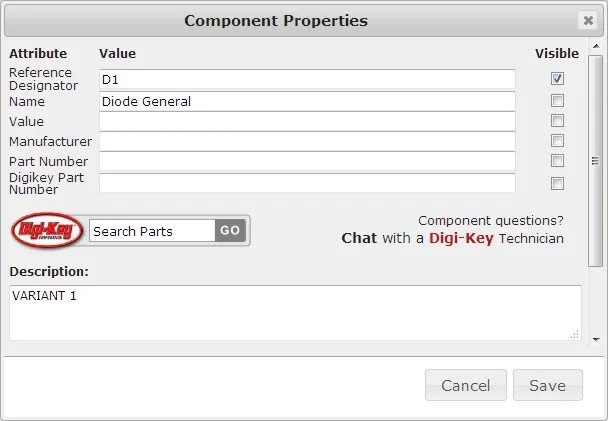Viewport: 608px width, 421px height.
Task: Tick the Digikey Part Number visible checkbox
Action: [x=557, y=183]
